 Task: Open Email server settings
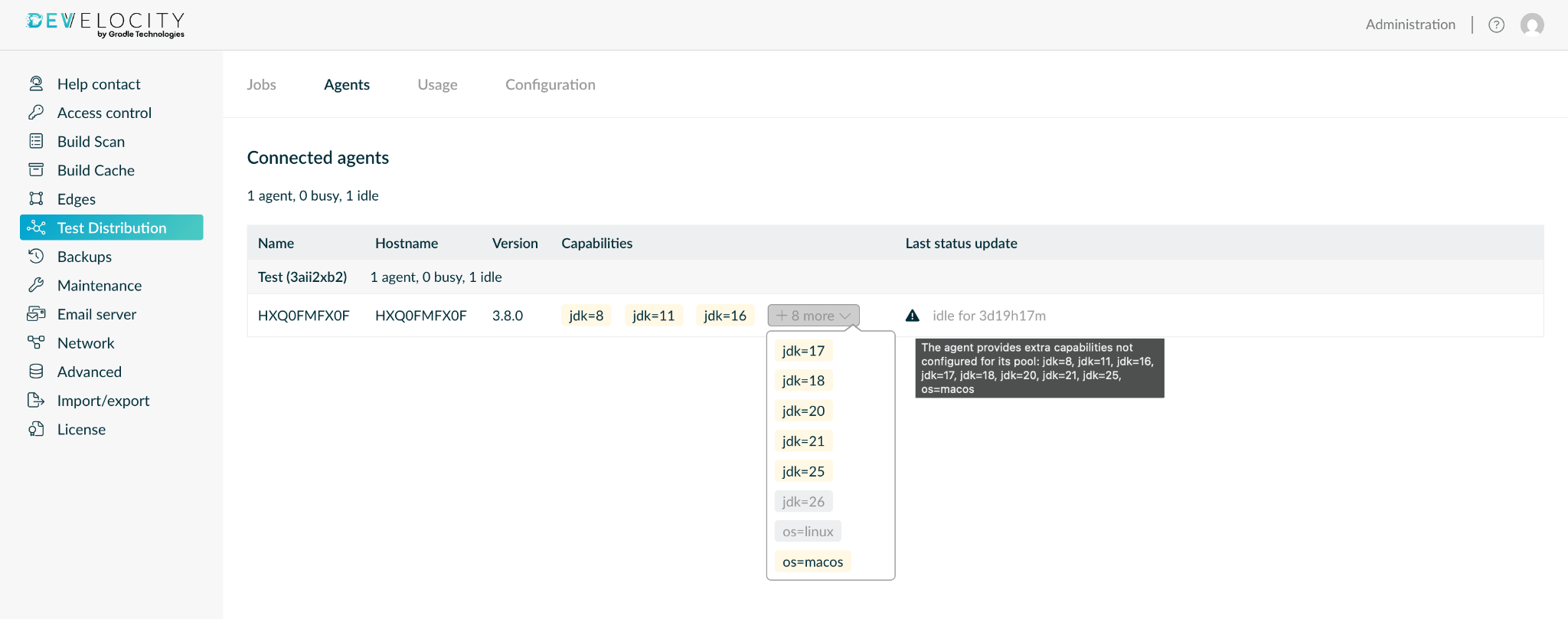pos(112,314)
